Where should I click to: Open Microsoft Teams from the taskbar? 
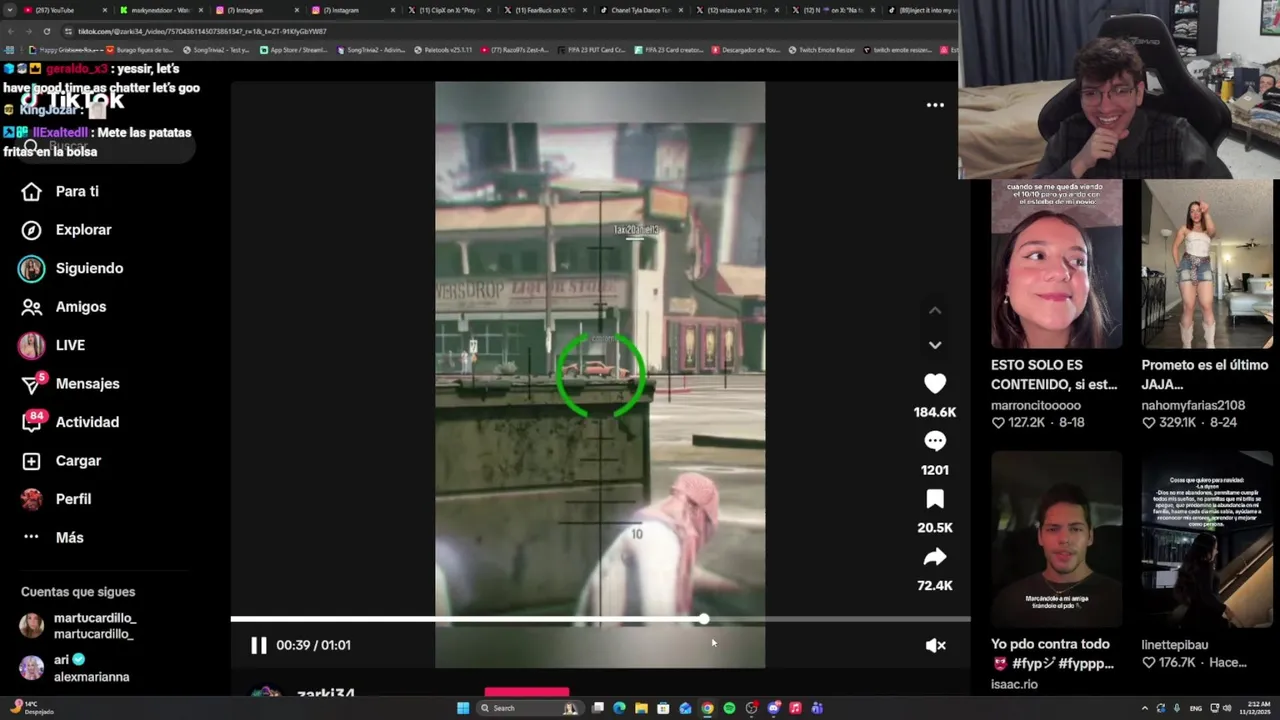(817, 708)
